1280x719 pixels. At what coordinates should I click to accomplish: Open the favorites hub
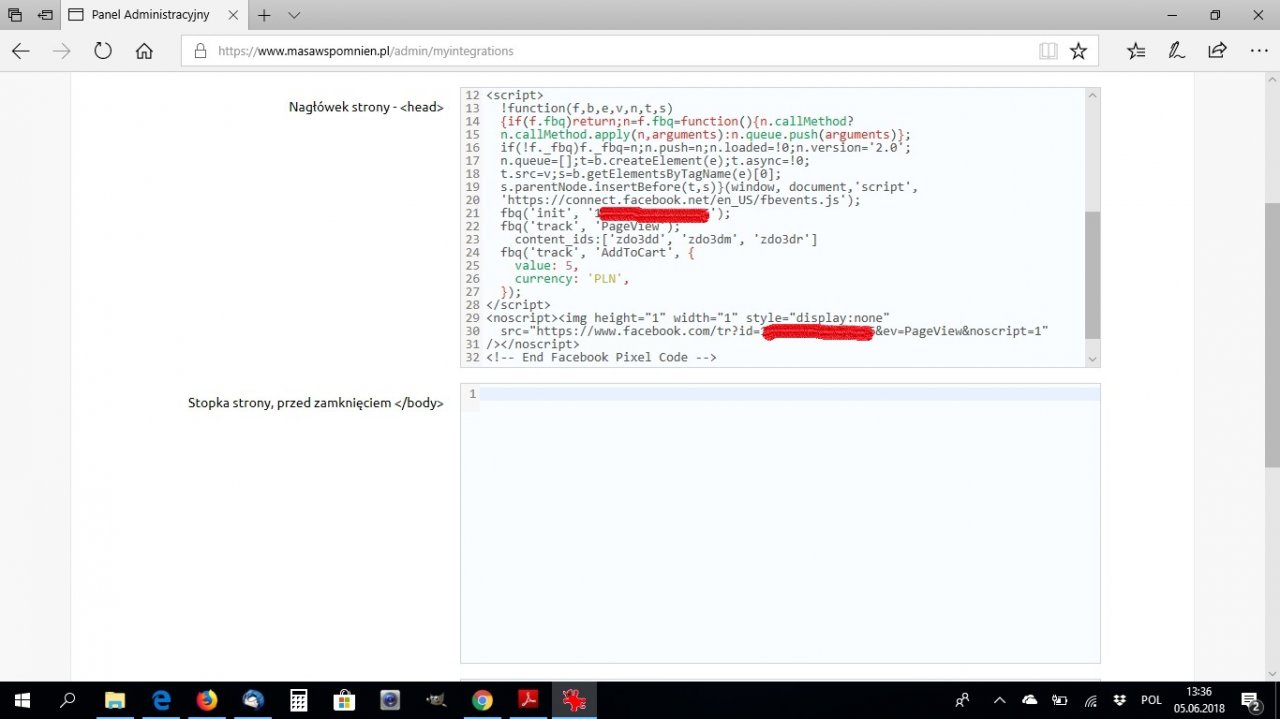pyautogui.click(x=1136, y=51)
